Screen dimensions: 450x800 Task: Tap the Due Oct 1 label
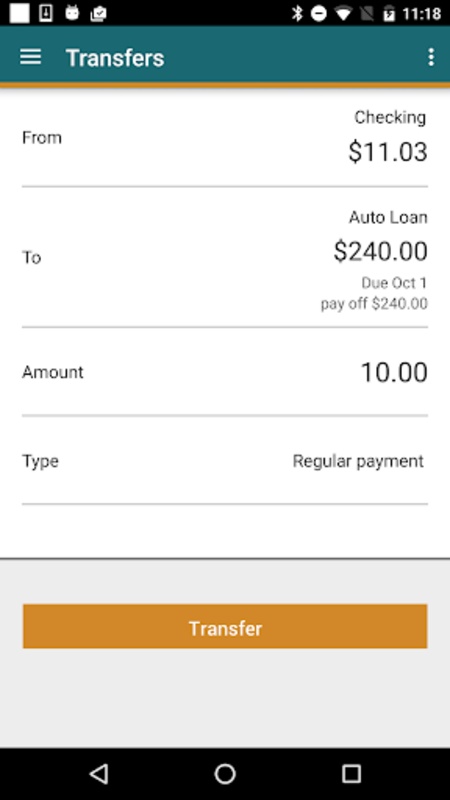[394, 283]
